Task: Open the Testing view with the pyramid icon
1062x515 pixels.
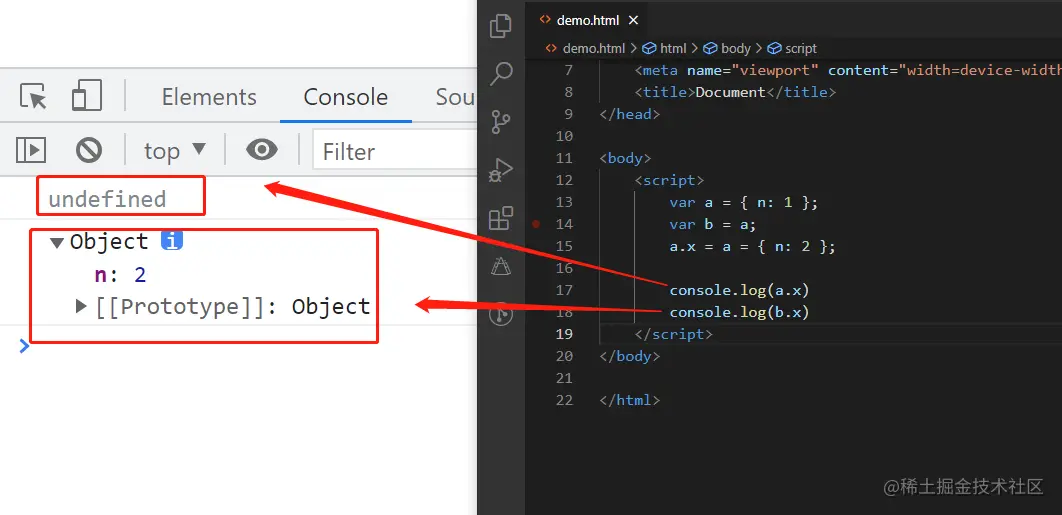Action: click(501, 266)
